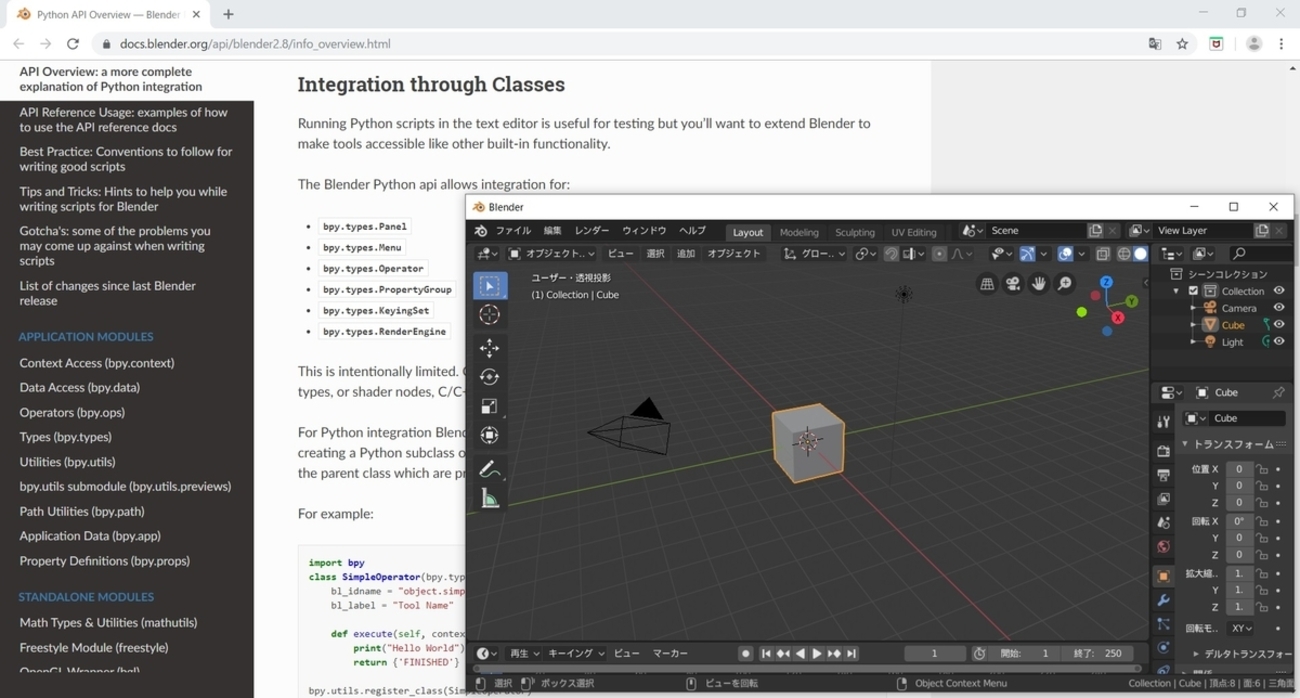The width and height of the screenshot is (1300, 698).
Task: Click the camera view viewport button
Action: 1013,283
